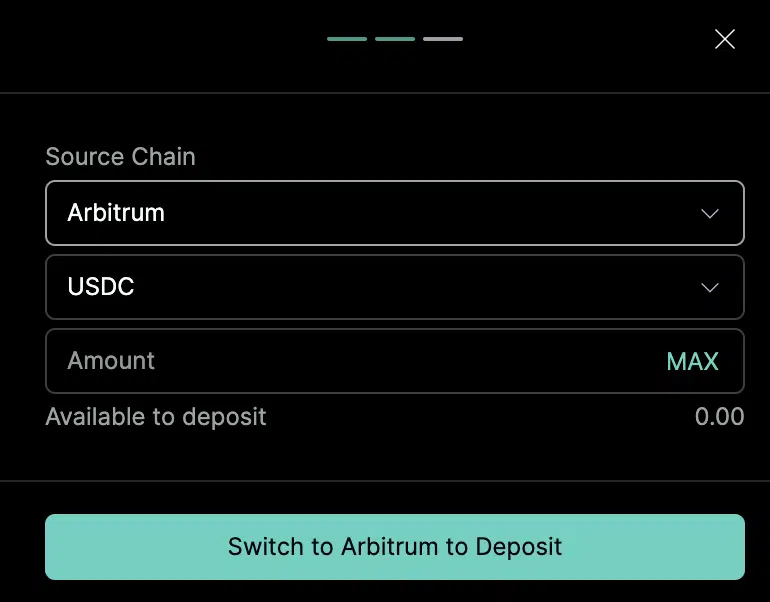This screenshot has height=602, width=770.
Task: Click the first green progress step bar
Action: coord(347,39)
